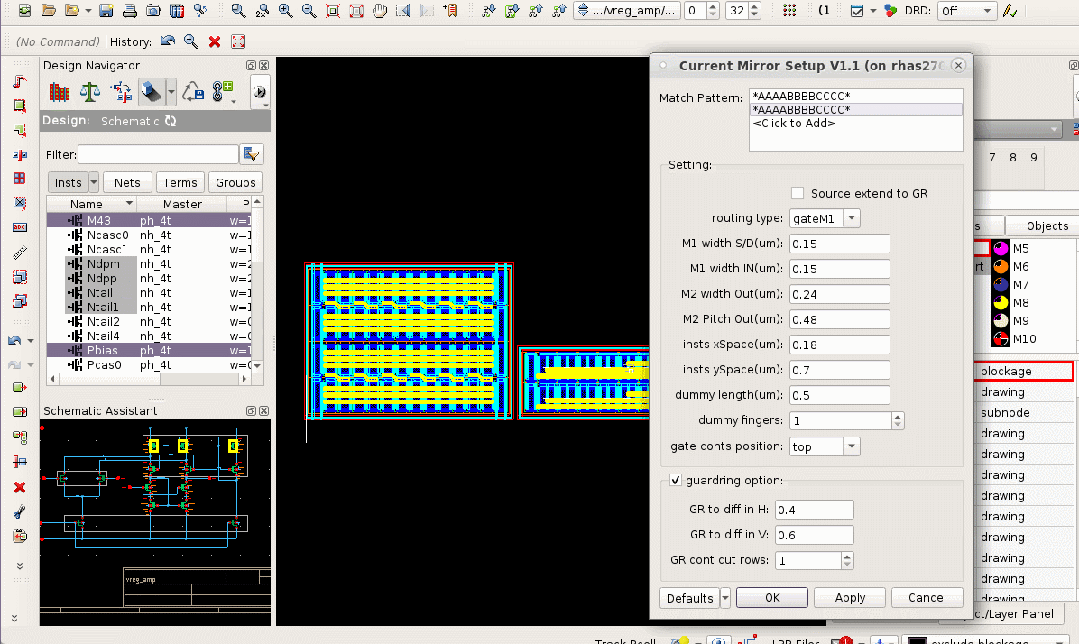Click the dotted grid icon in the top toolbar

(789, 10)
